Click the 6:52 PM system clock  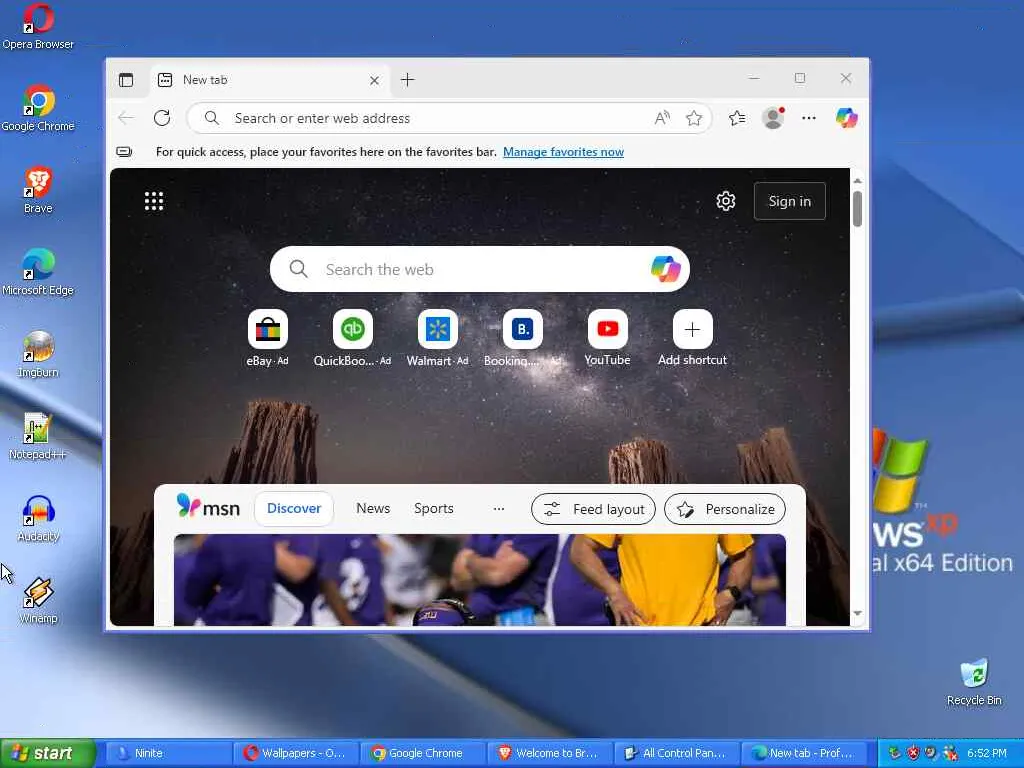click(x=987, y=753)
